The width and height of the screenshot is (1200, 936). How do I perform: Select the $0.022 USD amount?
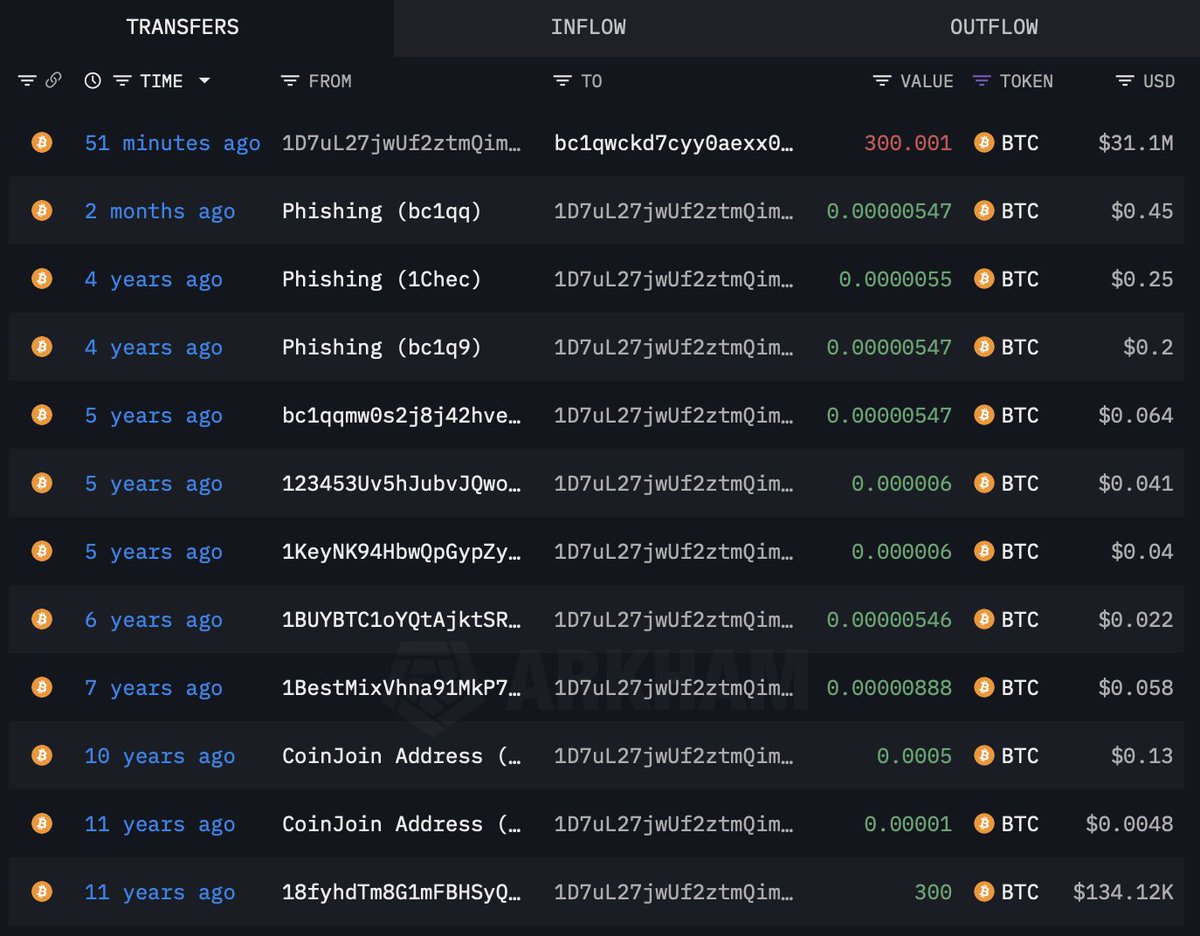coord(1135,620)
